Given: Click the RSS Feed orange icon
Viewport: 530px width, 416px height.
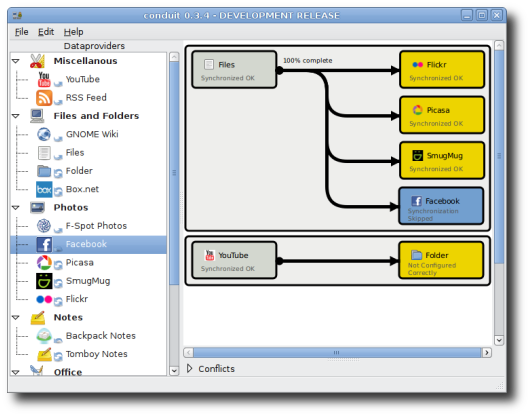Looking at the screenshot, I should click(44, 98).
